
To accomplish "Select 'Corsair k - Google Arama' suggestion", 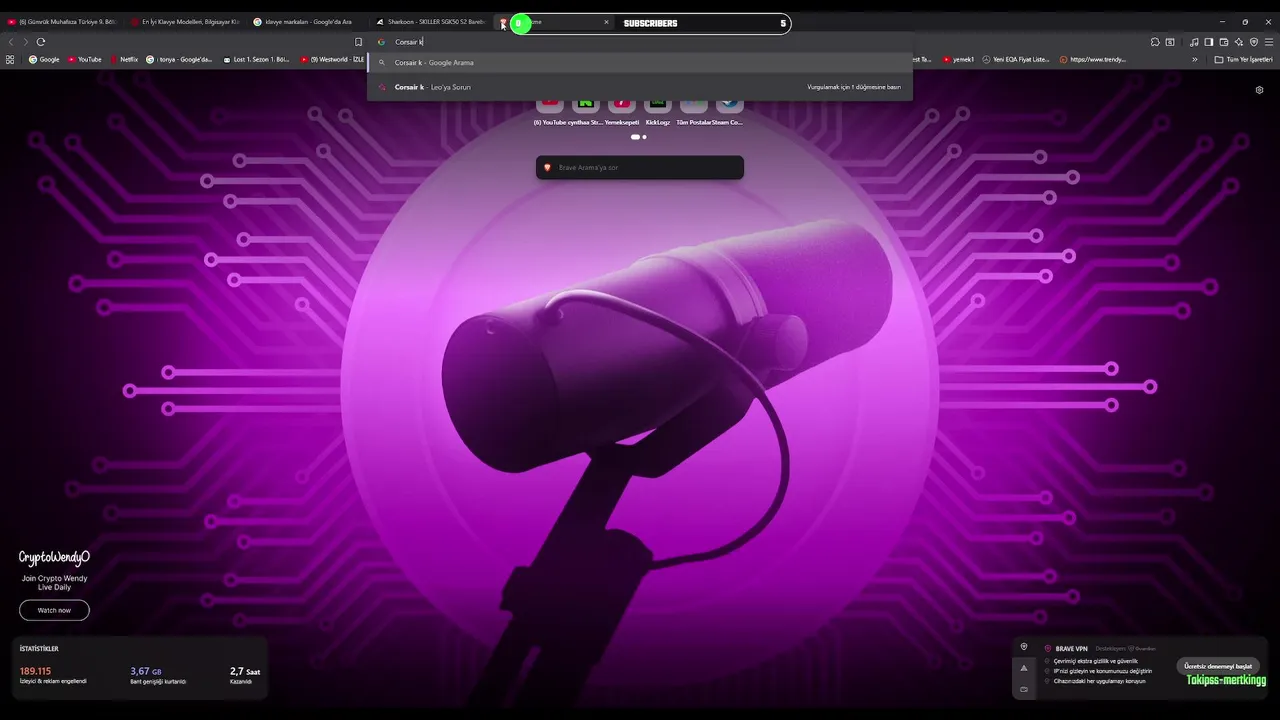I will click(640, 62).
